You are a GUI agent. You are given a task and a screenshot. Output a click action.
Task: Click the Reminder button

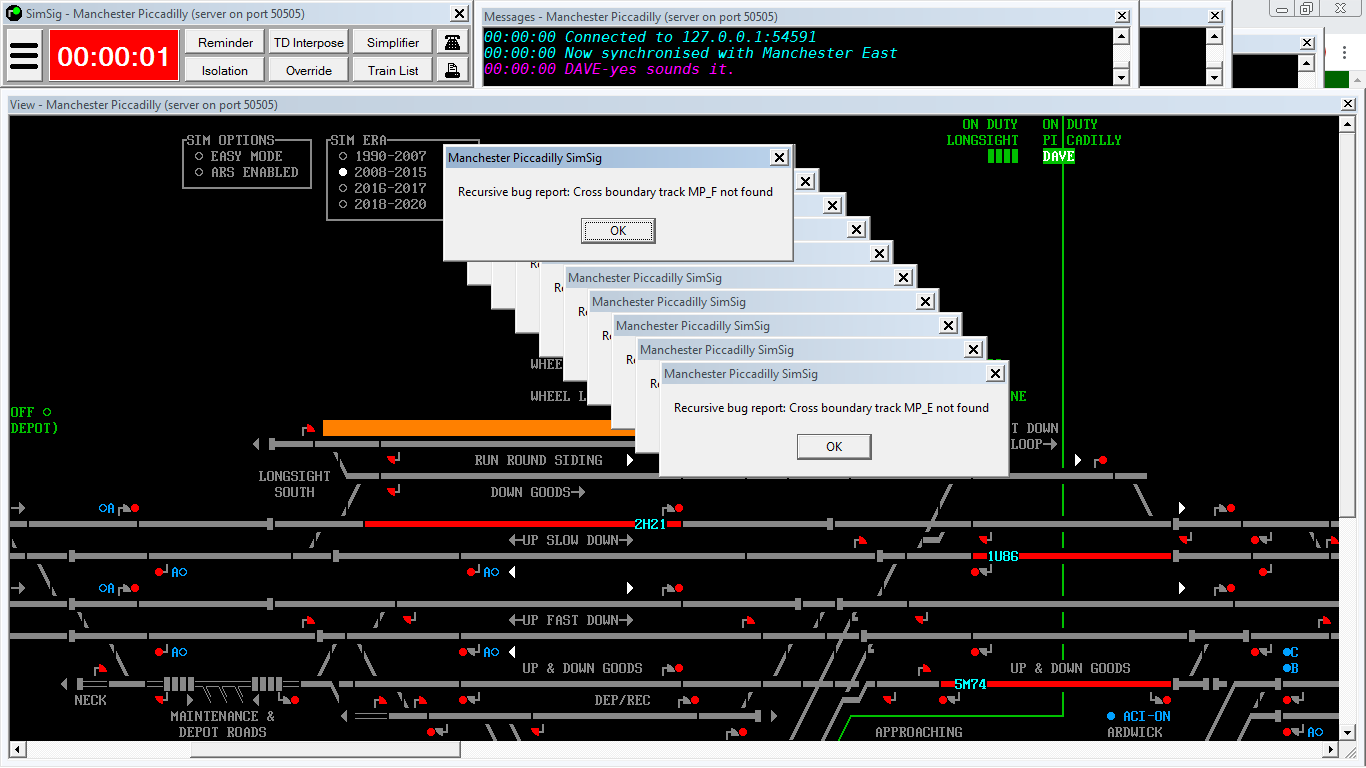[225, 42]
